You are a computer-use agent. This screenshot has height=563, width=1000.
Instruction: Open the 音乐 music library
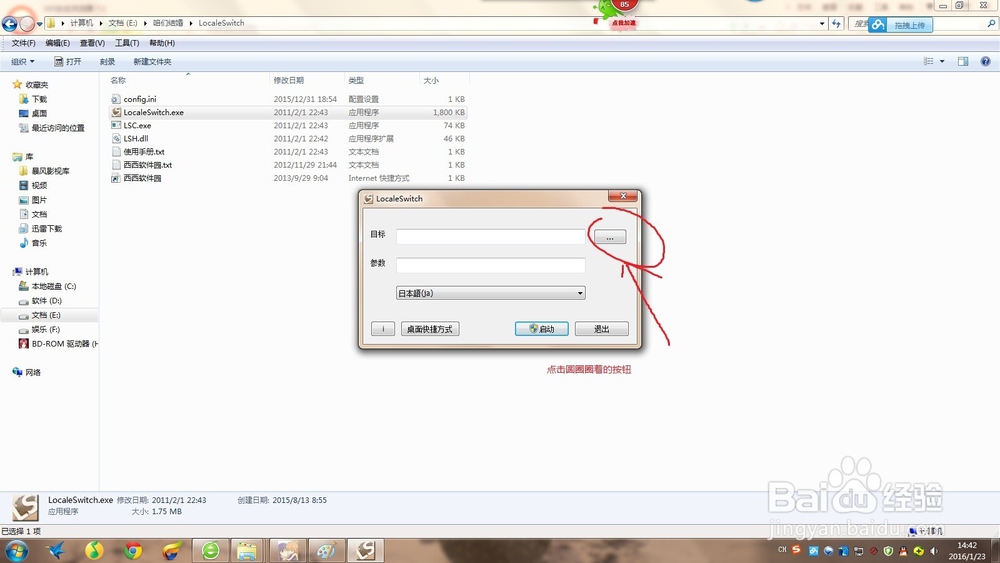(x=39, y=243)
